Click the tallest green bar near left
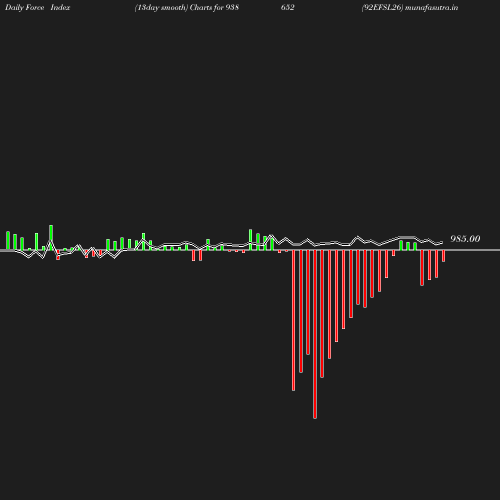Image resolution: width=500 pixels, height=500 pixels. coord(51,237)
